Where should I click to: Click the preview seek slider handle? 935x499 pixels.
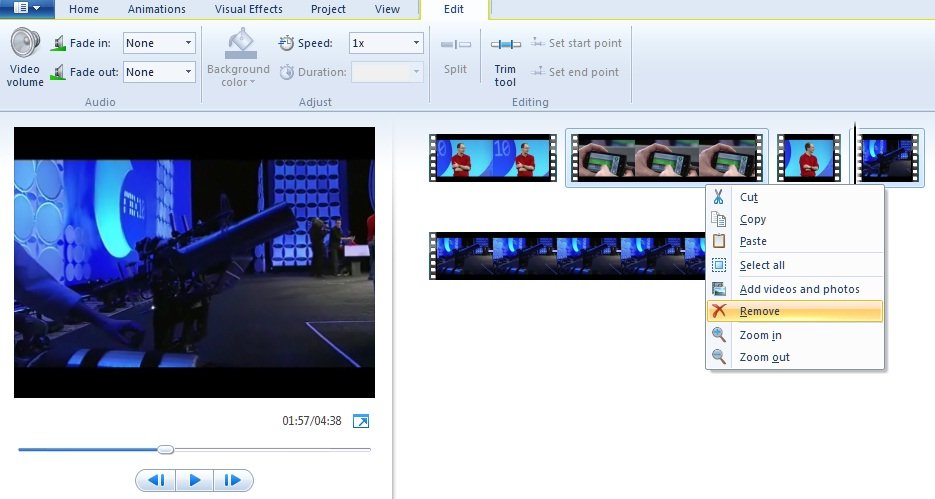[x=166, y=450]
